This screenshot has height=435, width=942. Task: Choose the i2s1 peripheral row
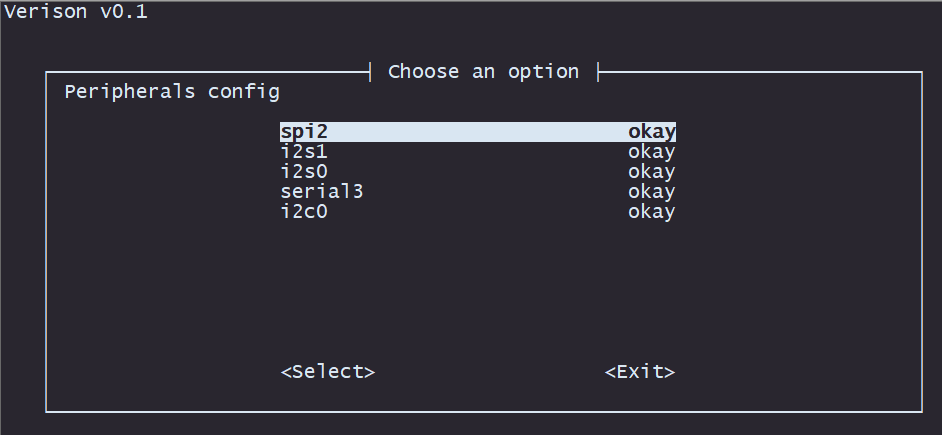[x=478, y=152]
